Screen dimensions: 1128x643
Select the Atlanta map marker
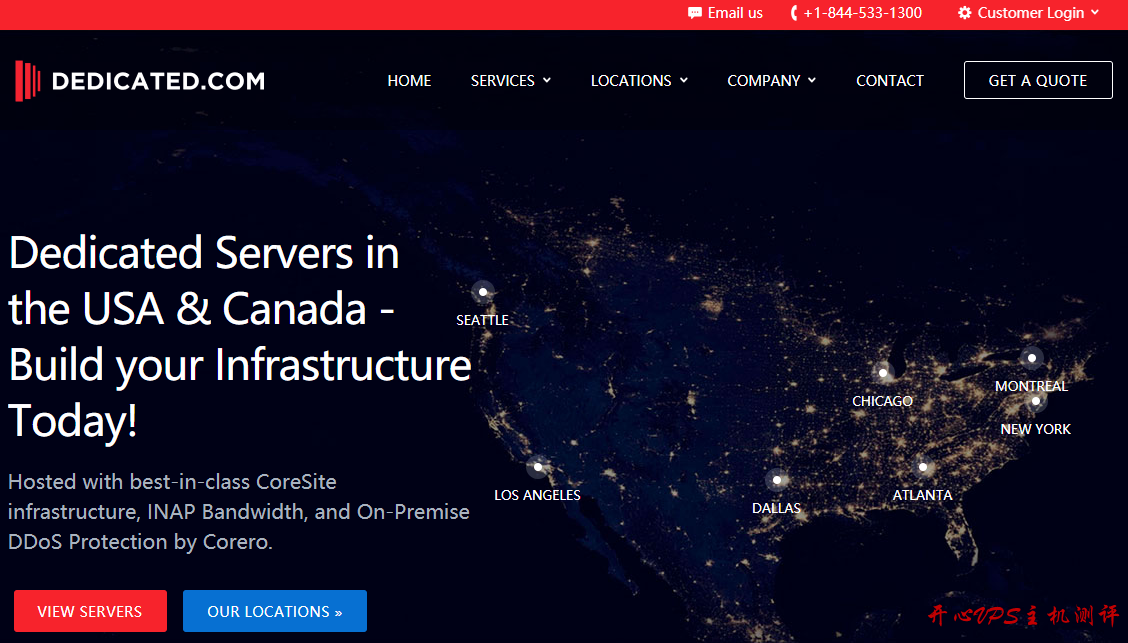tap(923, 467)
